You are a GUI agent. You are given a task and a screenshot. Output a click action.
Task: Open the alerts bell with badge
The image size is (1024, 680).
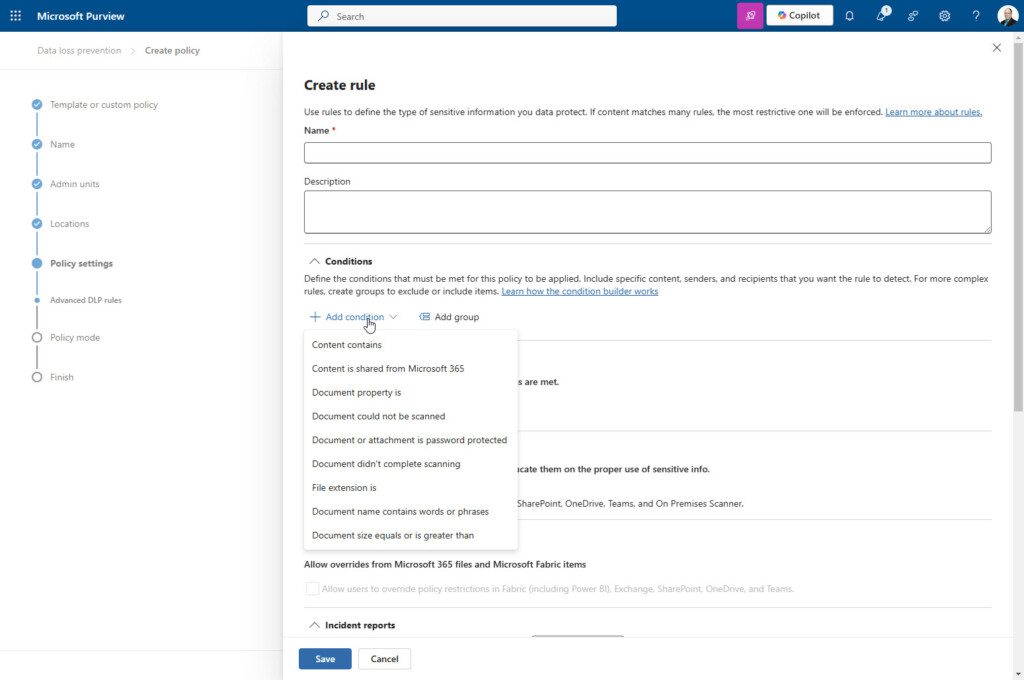coord(881,16)
